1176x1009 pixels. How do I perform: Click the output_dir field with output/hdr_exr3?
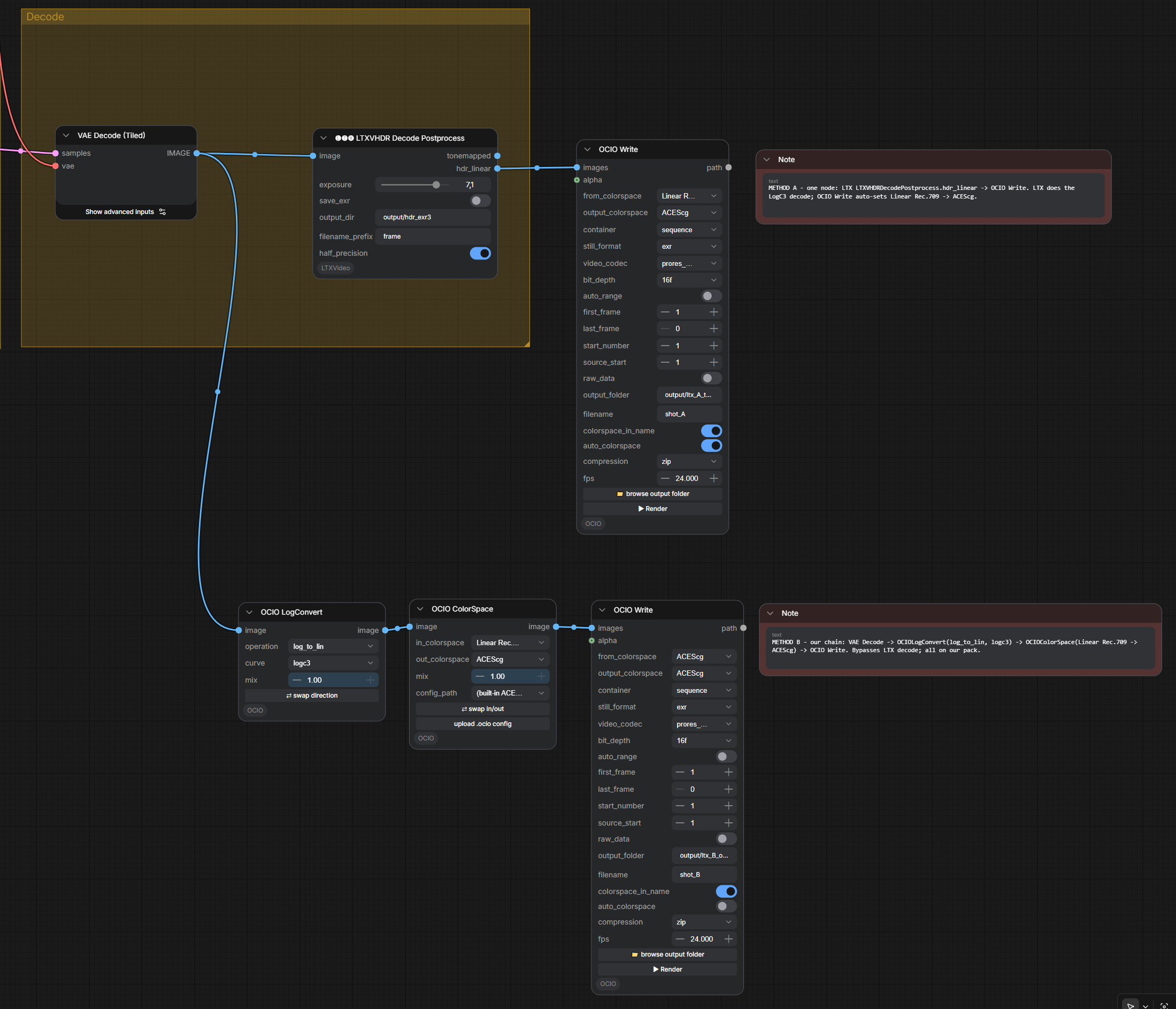[x=433, y=217]
